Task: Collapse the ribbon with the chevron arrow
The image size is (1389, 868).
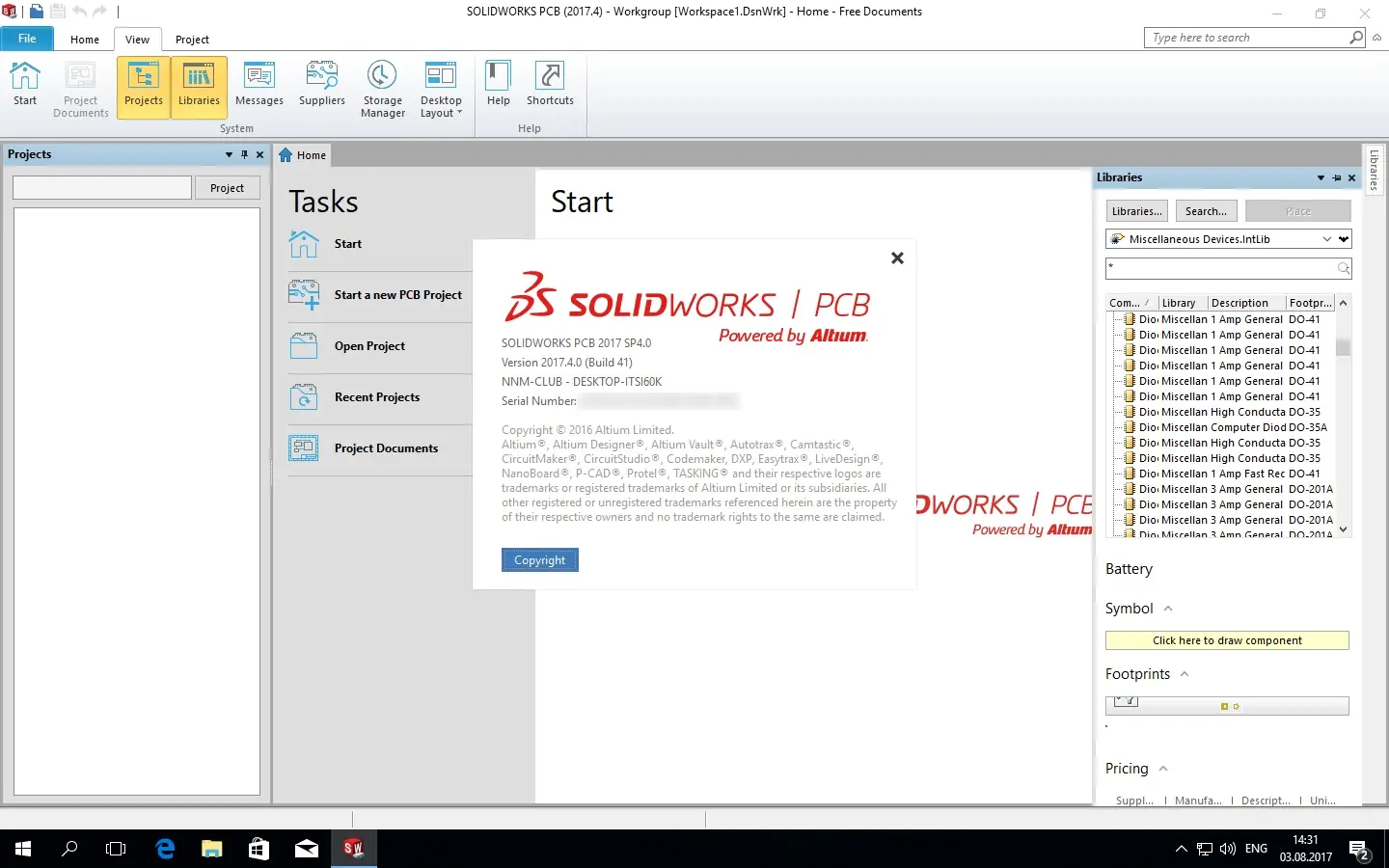Action: pyautogui.click(x=1377, y=38)
